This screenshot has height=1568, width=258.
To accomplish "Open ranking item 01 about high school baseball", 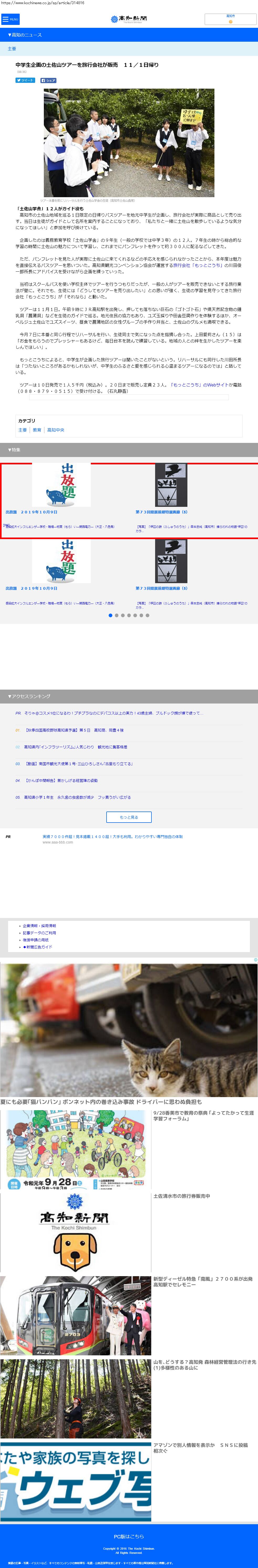I will [74, 730].
